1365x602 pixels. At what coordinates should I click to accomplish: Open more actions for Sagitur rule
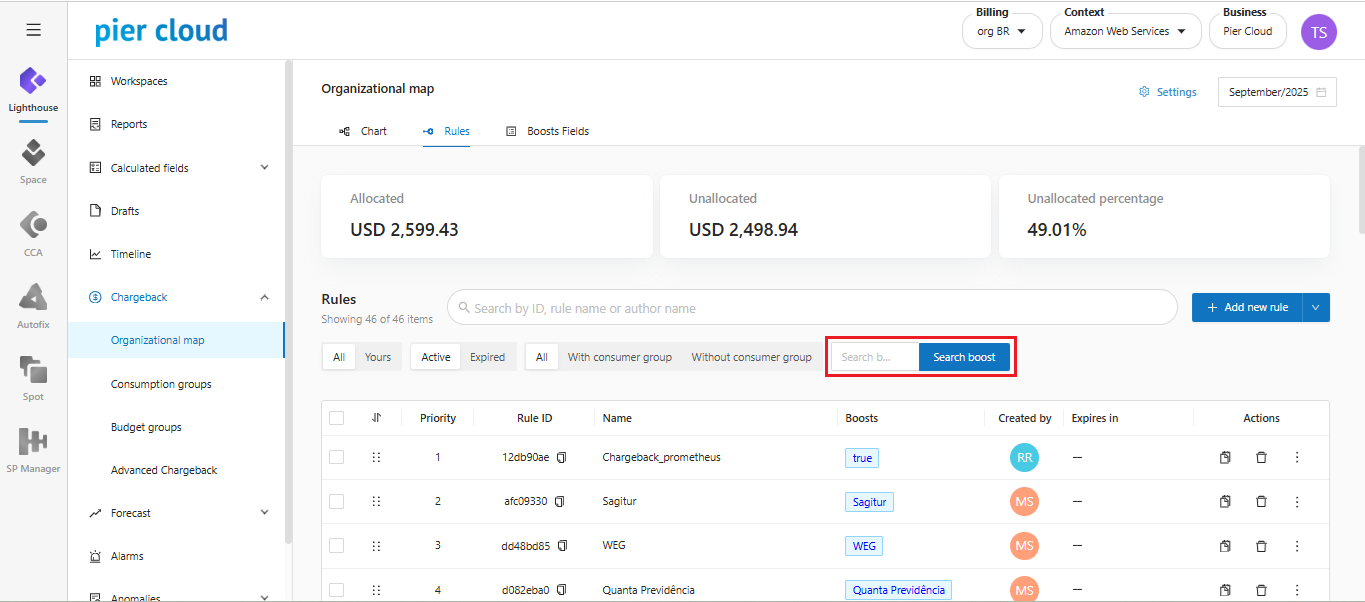tap(1297, 501)
